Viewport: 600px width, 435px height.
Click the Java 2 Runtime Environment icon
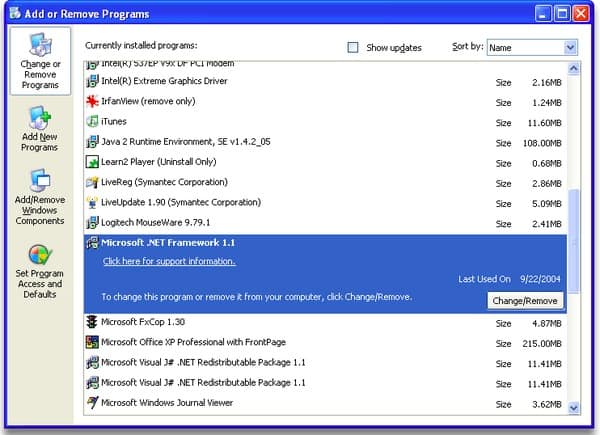(92, 142)
